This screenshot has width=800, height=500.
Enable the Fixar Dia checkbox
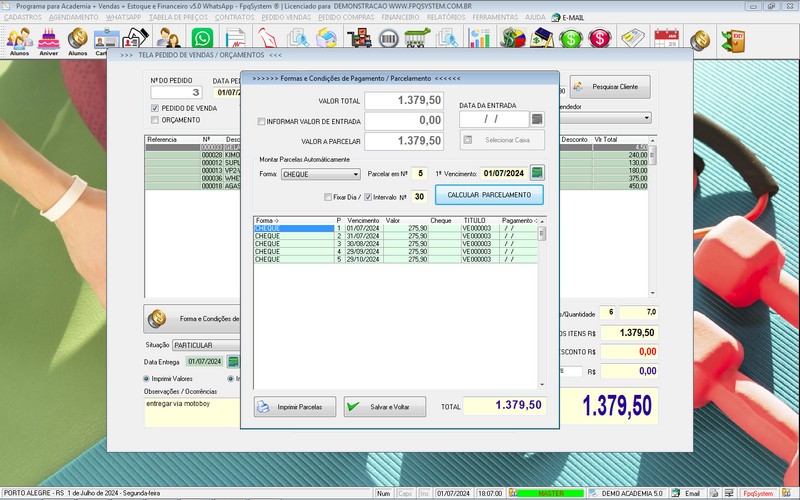click(x=328, y=197)
